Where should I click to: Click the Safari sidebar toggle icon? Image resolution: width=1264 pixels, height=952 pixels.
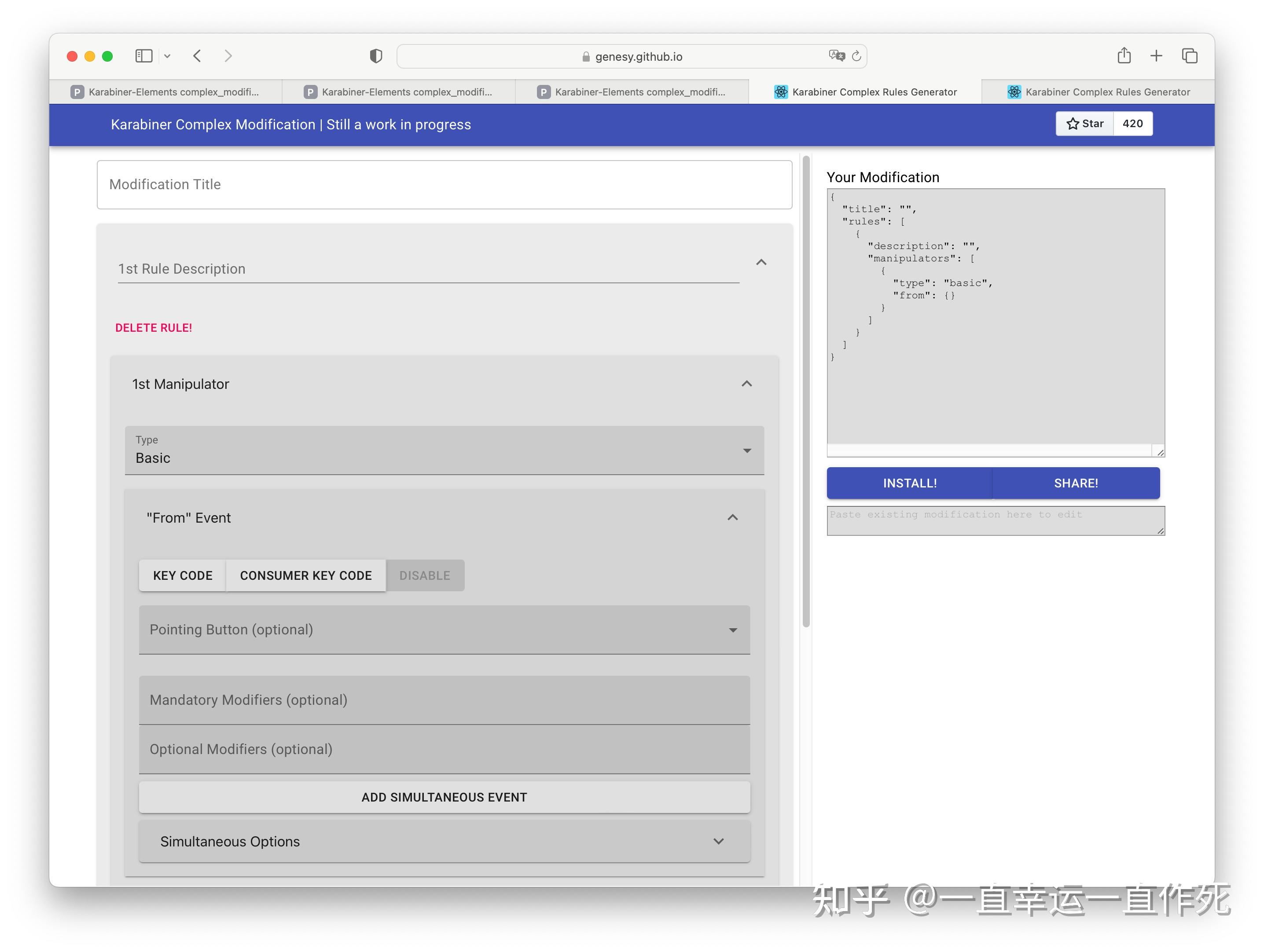pos(143,56)
